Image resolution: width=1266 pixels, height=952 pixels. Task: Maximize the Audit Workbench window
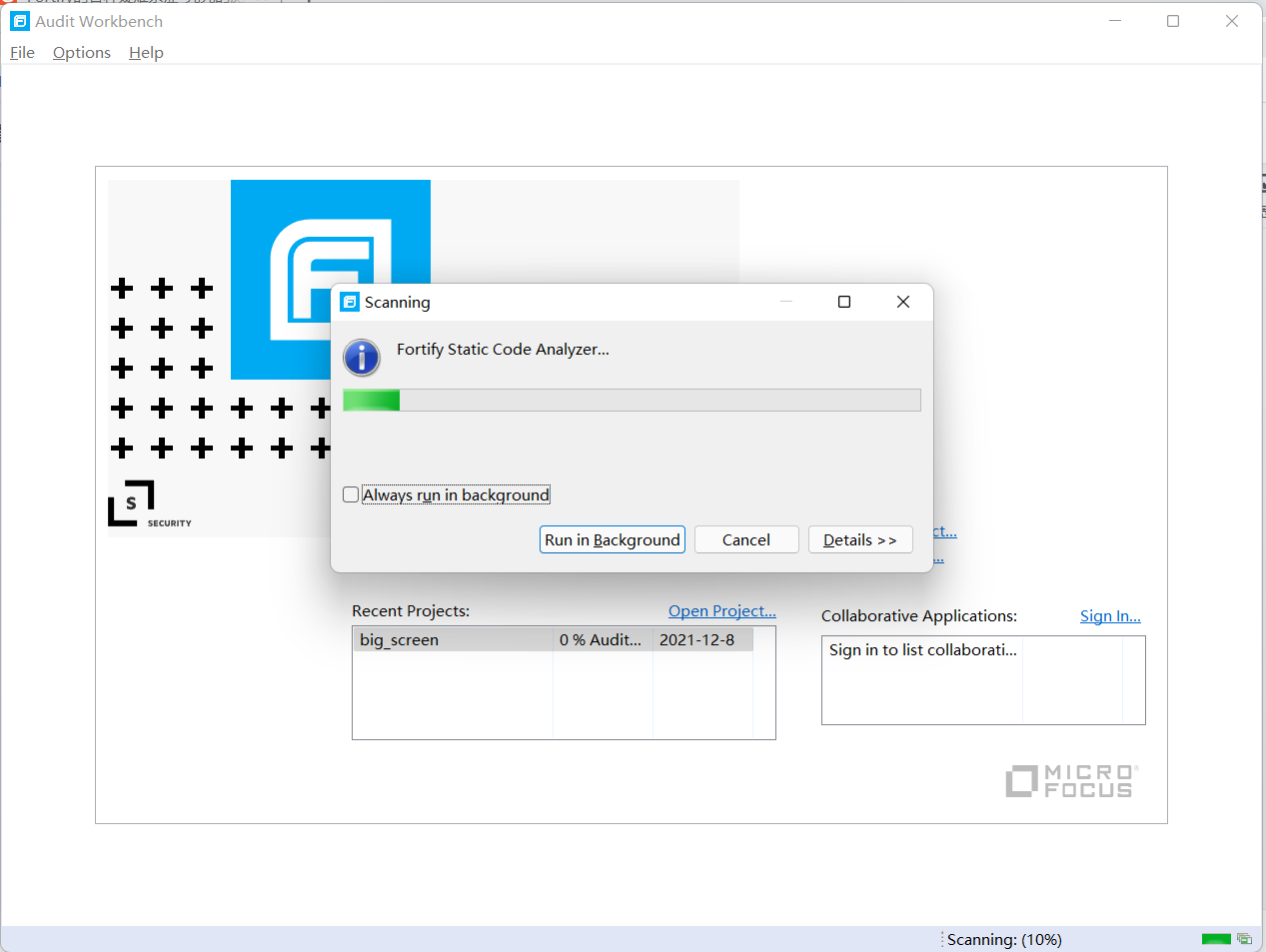coord(1173,21)
